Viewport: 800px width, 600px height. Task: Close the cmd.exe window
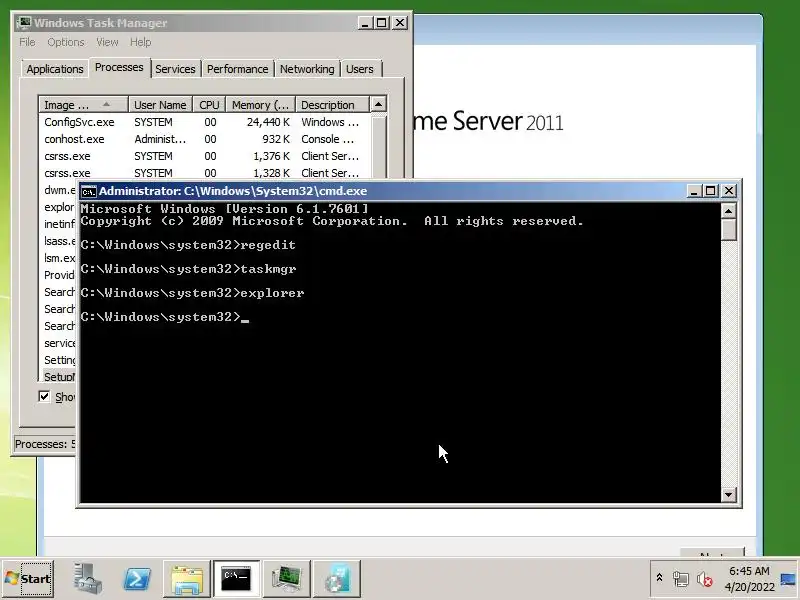[x=729, y=191]
